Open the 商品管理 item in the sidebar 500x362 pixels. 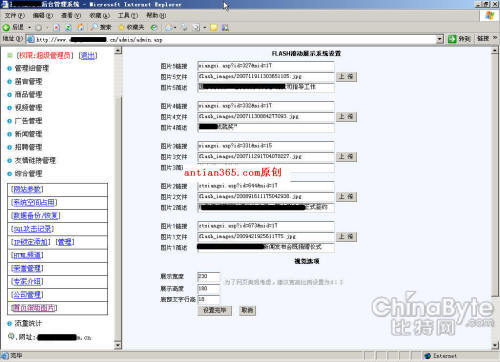[x=28, y=95]
